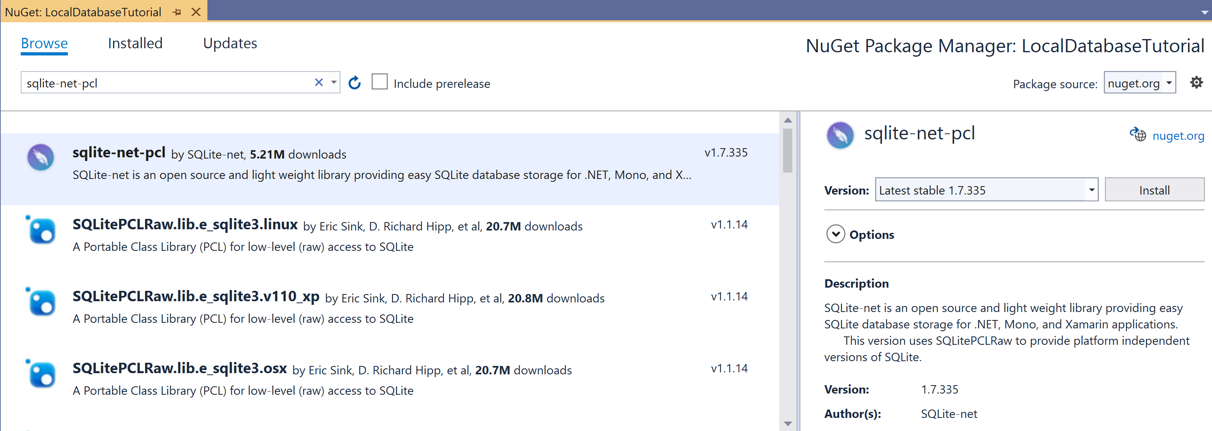Switch to the Installed tab

[x=135, y=43]
